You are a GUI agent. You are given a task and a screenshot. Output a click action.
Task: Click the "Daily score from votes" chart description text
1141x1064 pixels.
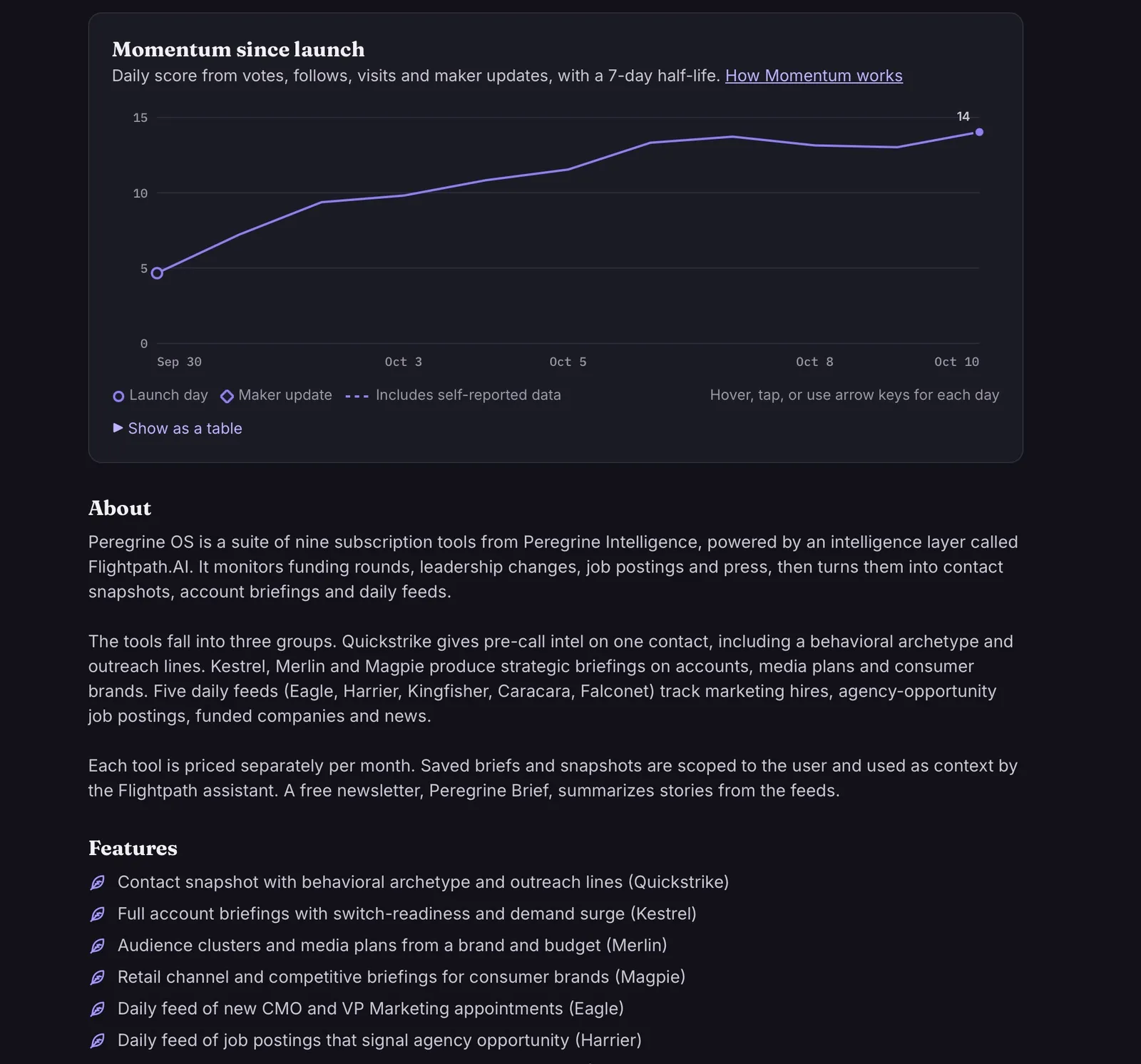(416, 76)
